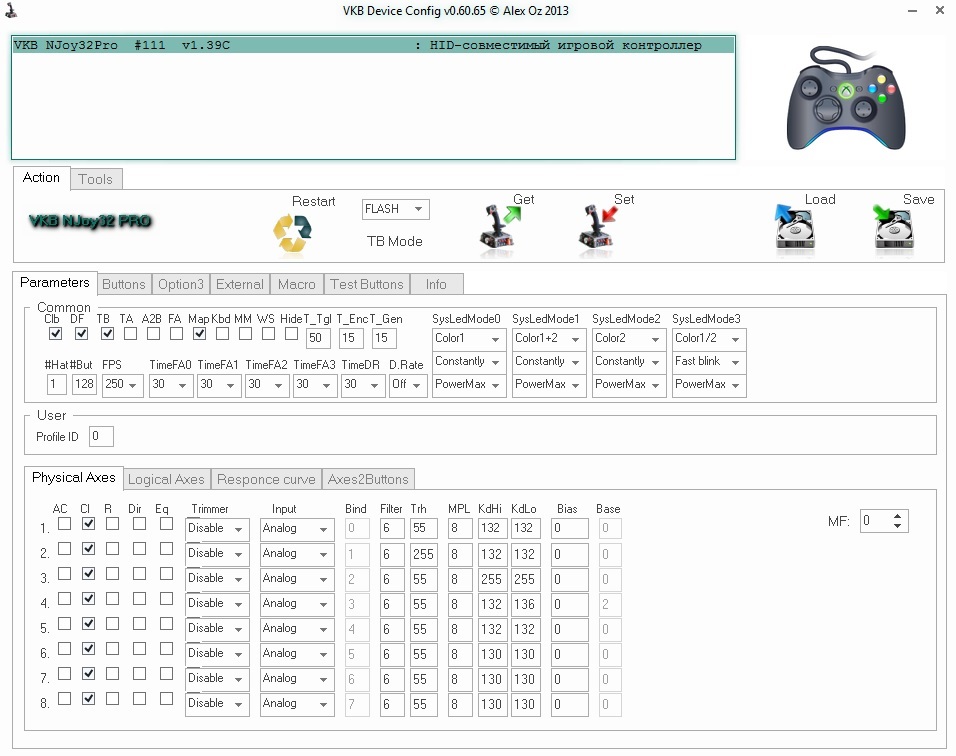
Task: Click the joystick icon in title bar
Action: (11, 10)
